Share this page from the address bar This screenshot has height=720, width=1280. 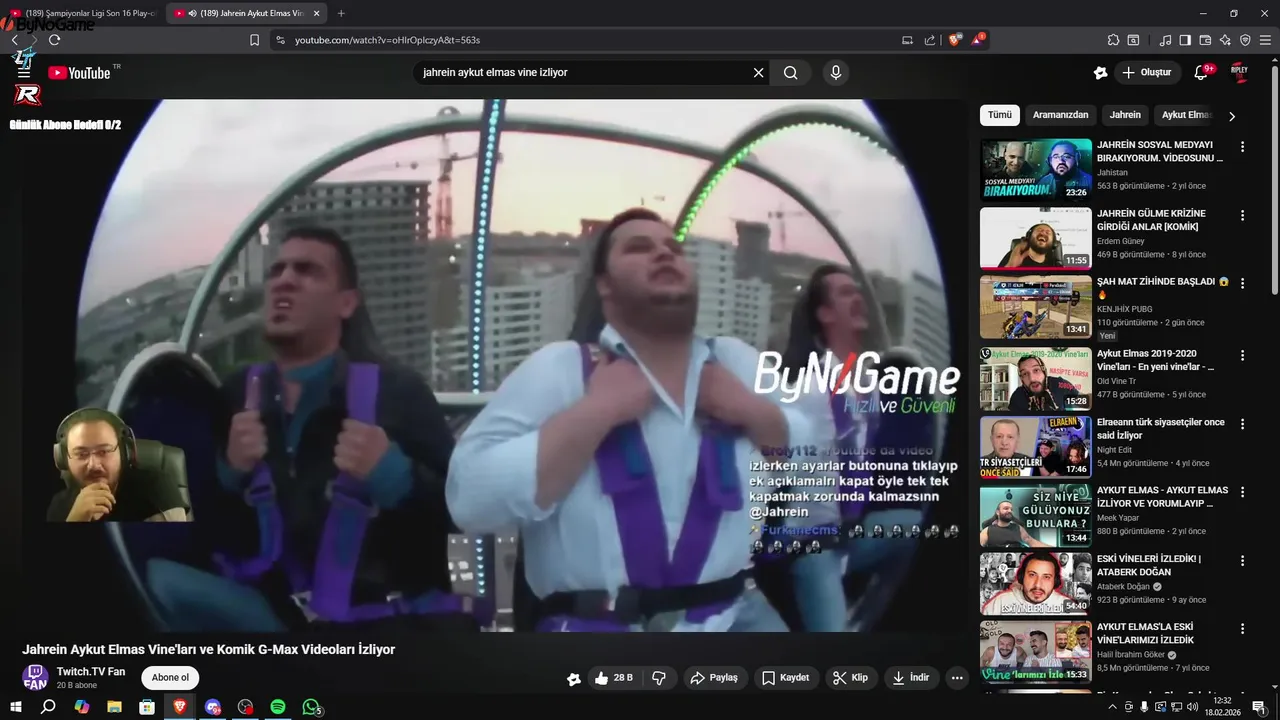click(930, 40)
